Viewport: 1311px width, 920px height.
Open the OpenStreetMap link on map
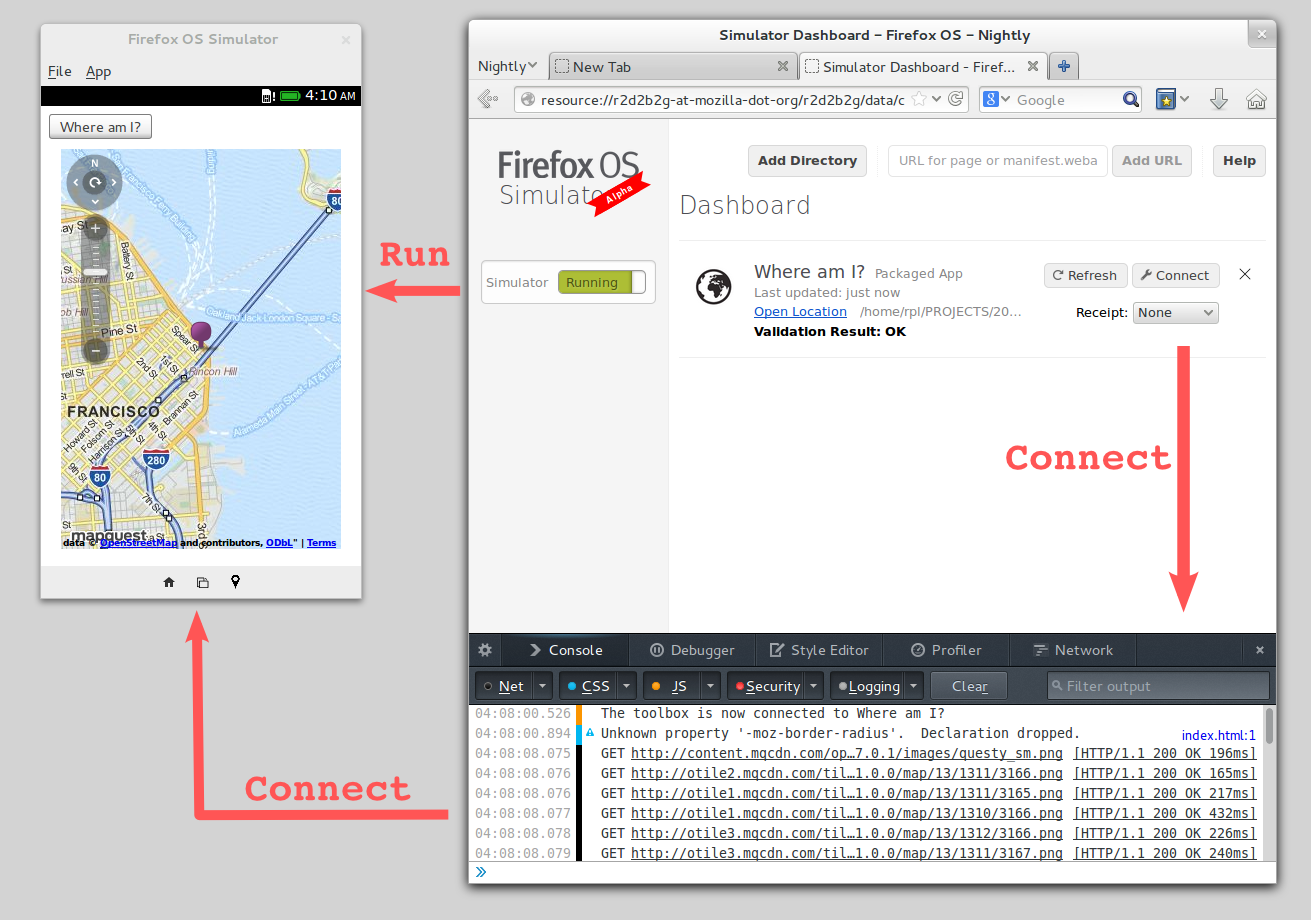tap(139, 543)
